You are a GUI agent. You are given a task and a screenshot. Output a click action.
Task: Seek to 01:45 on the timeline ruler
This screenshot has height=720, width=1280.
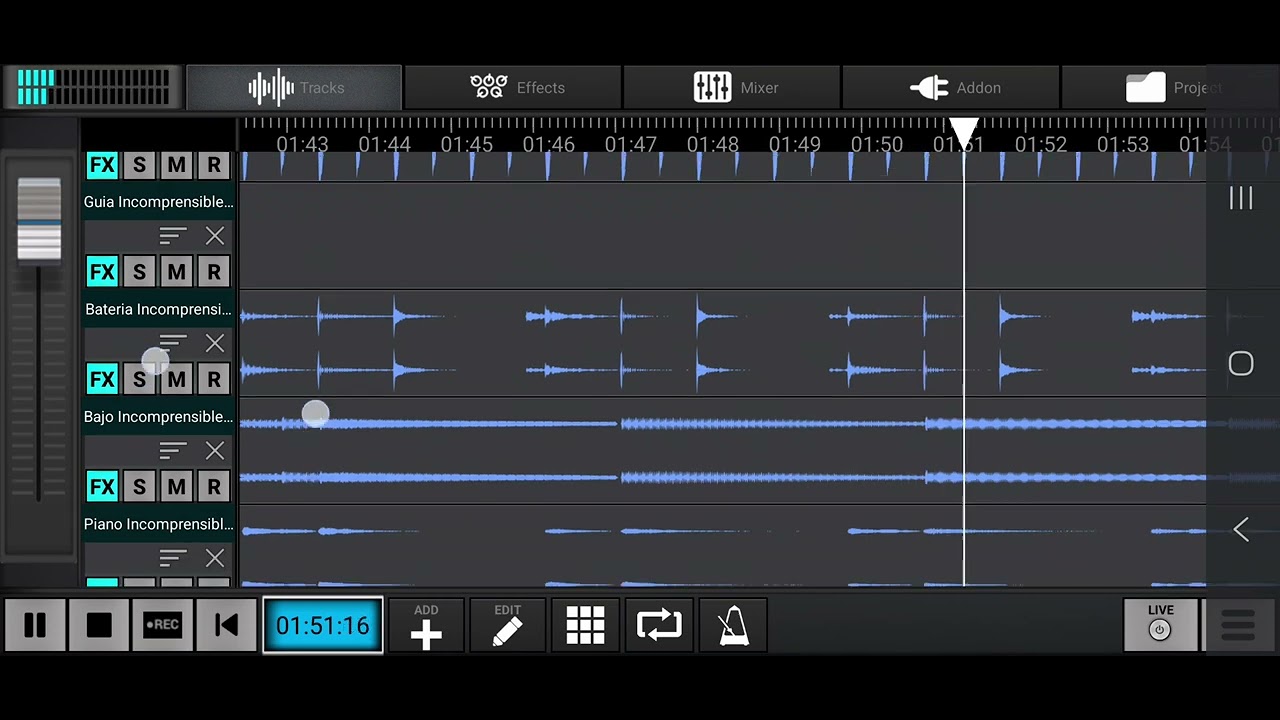466,145
